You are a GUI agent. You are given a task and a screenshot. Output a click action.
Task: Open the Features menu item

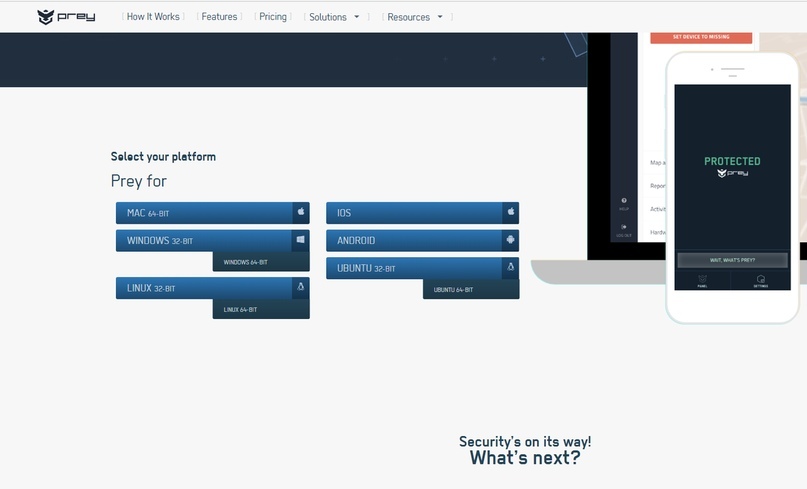pos(219,17)
